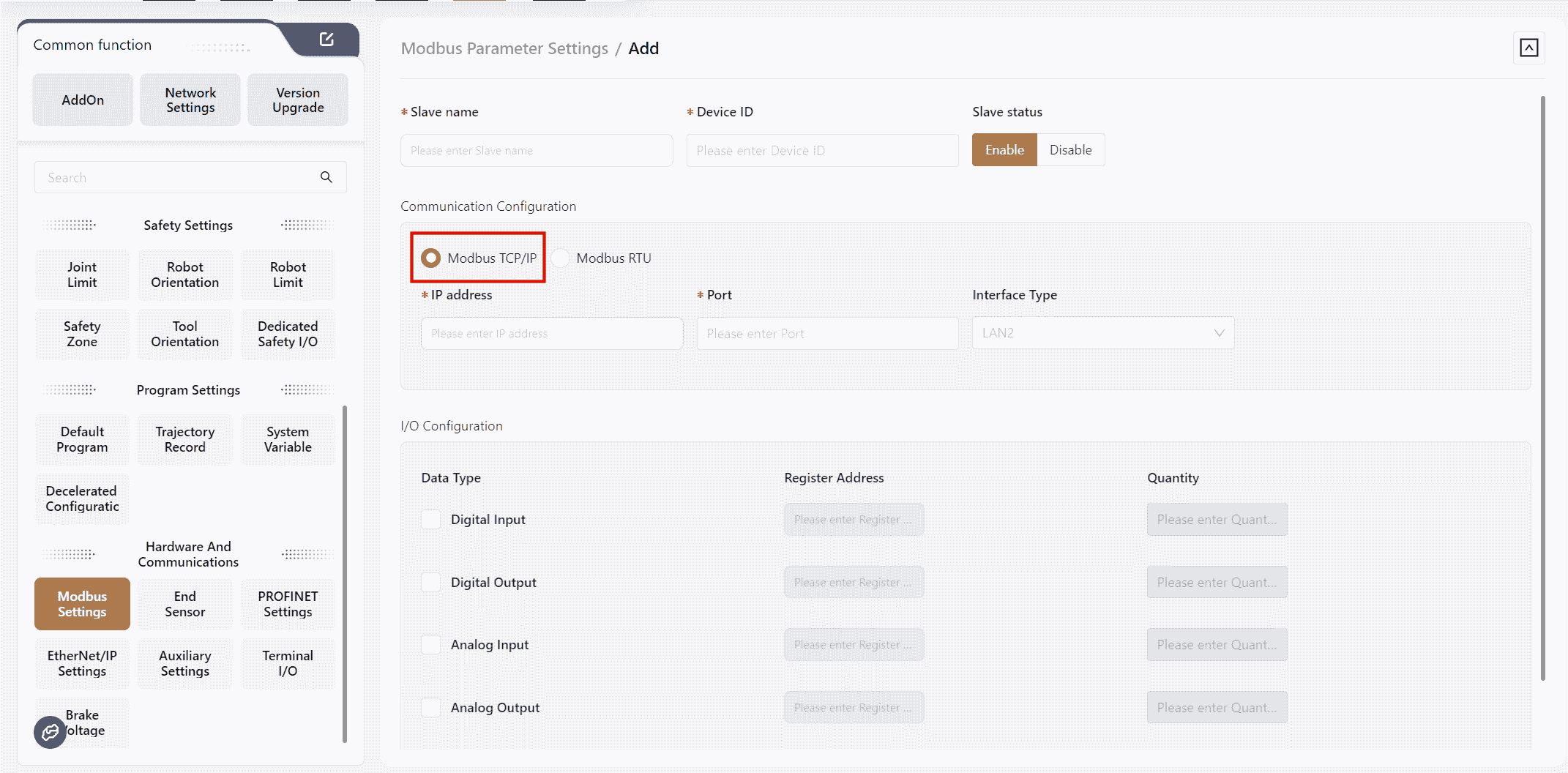Open the Joint Limit safety setting
The image size is (1568, 773).
point(82,275)
